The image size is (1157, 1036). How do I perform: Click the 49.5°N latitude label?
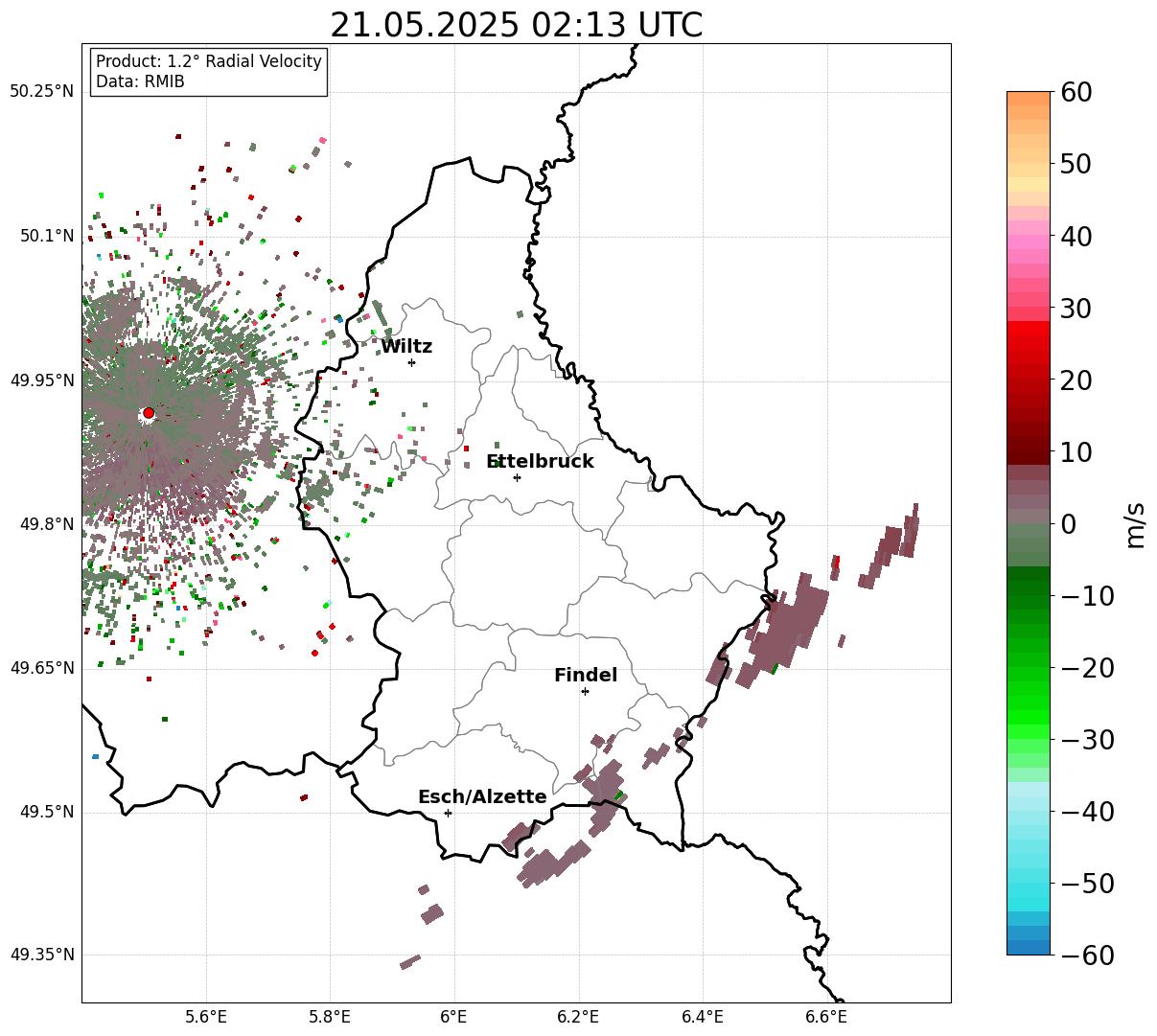point(46,813)
